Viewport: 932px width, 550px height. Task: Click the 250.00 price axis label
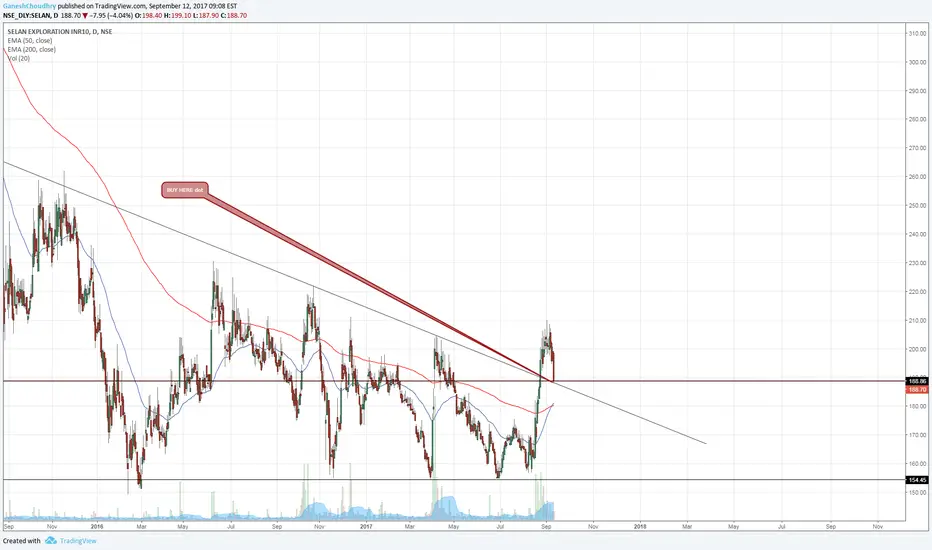coord(918,206)
